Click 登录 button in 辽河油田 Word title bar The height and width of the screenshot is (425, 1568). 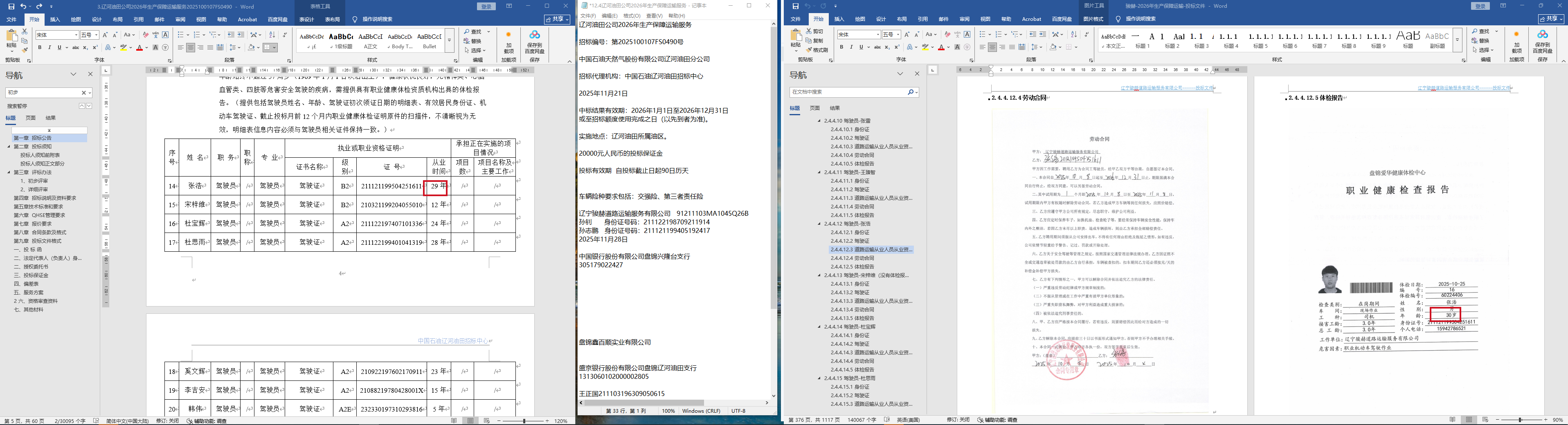(x=486, y=6)
